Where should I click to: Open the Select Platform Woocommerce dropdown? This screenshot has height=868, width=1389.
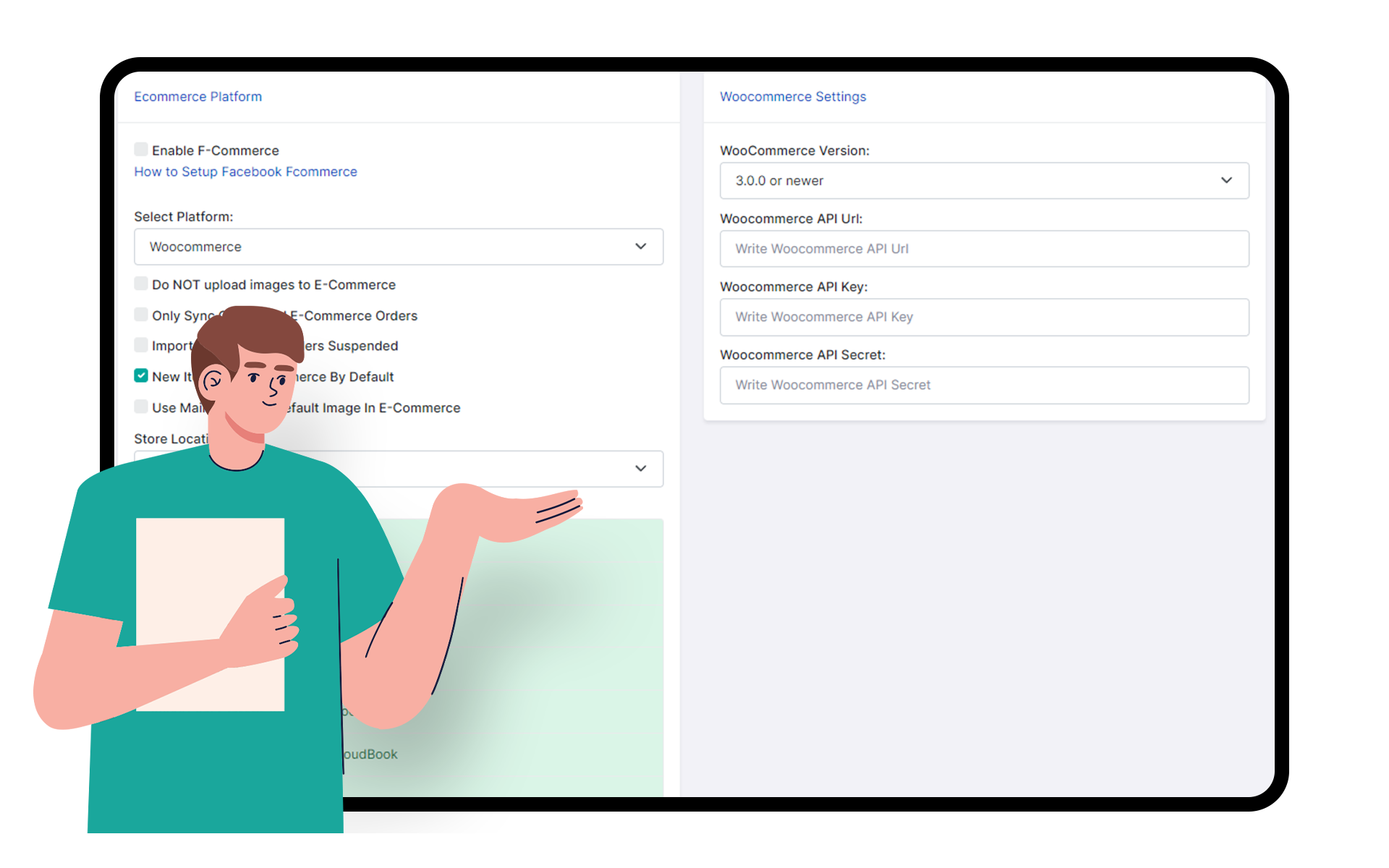[x=399, y=247]
